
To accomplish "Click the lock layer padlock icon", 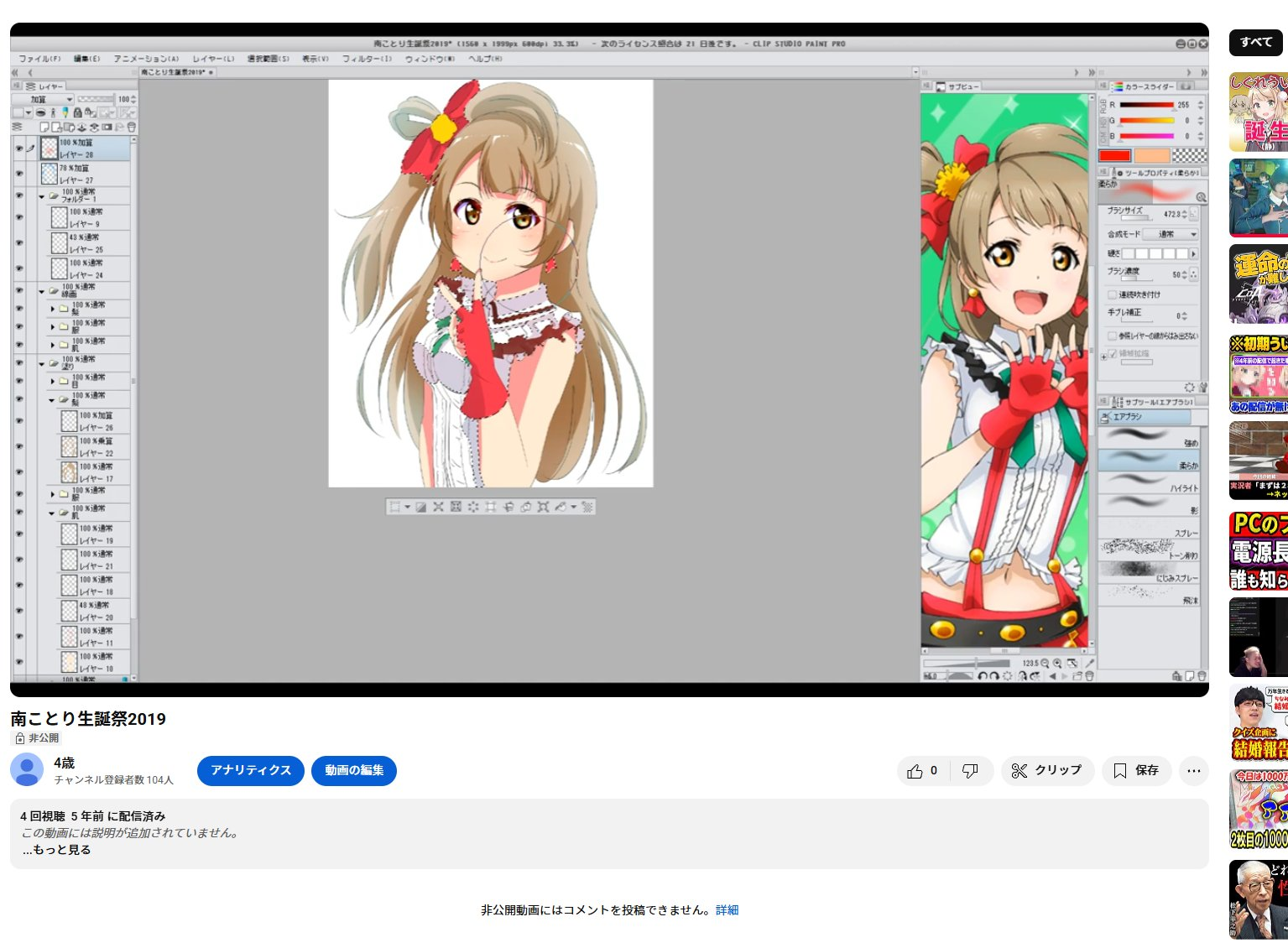I will tap(77, 112).
